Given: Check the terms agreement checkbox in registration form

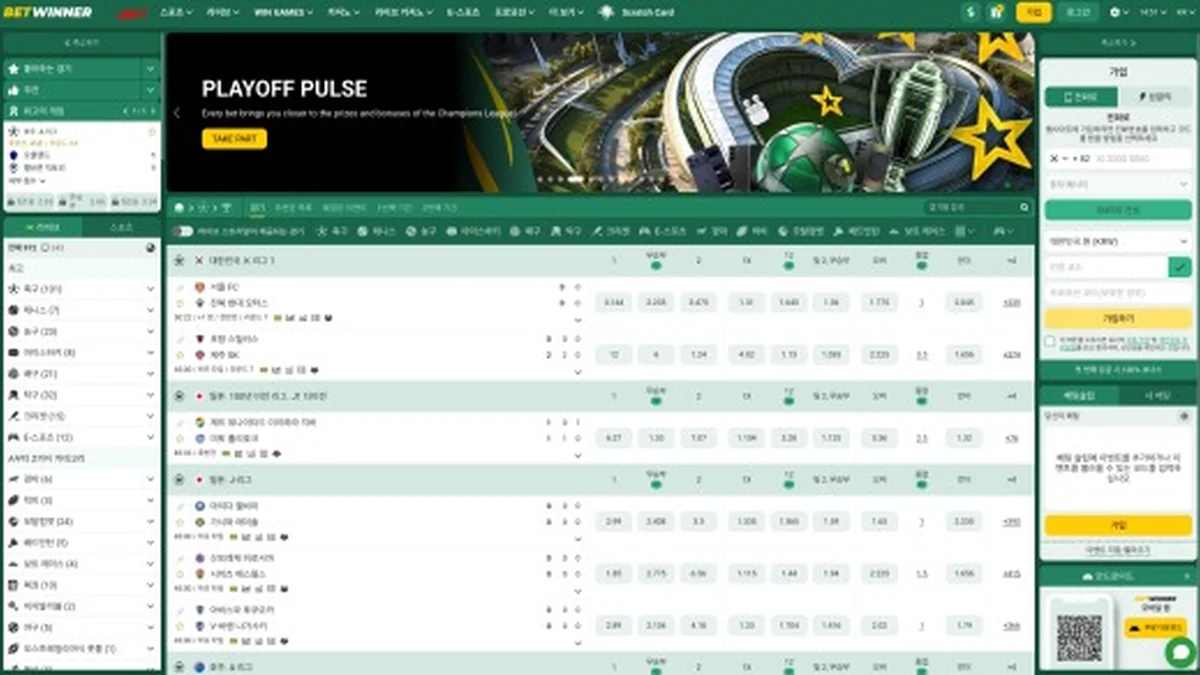Looking at the screenshot, I should pos(1049,341).
